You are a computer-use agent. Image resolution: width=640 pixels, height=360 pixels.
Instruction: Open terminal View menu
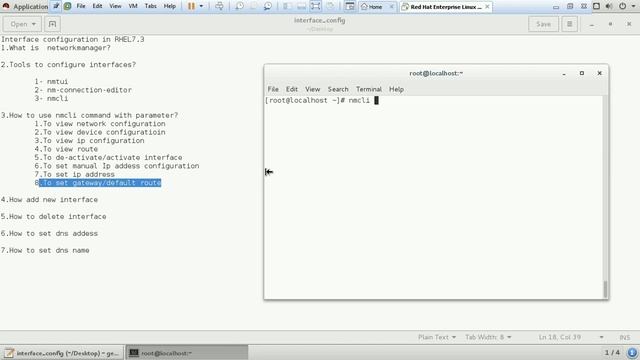click(312, 89)
